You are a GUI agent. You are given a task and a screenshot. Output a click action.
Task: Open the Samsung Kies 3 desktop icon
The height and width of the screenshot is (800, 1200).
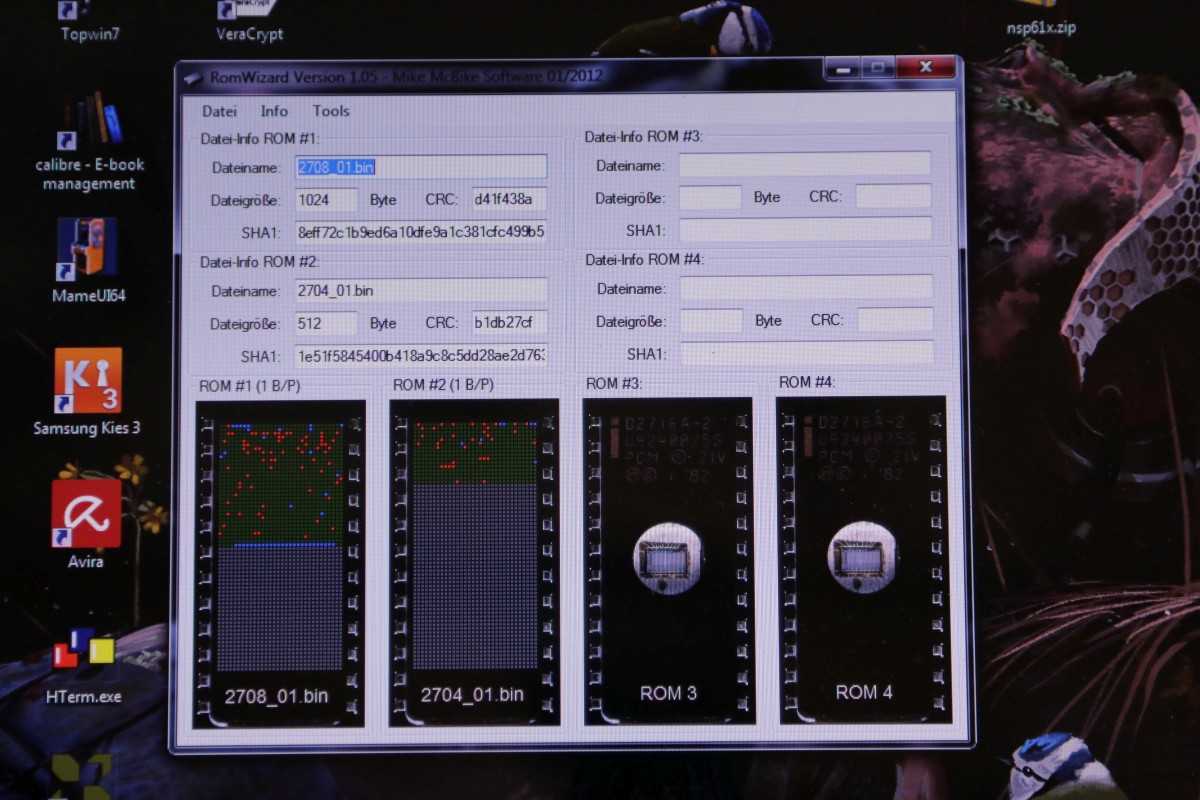pos(88,390)
